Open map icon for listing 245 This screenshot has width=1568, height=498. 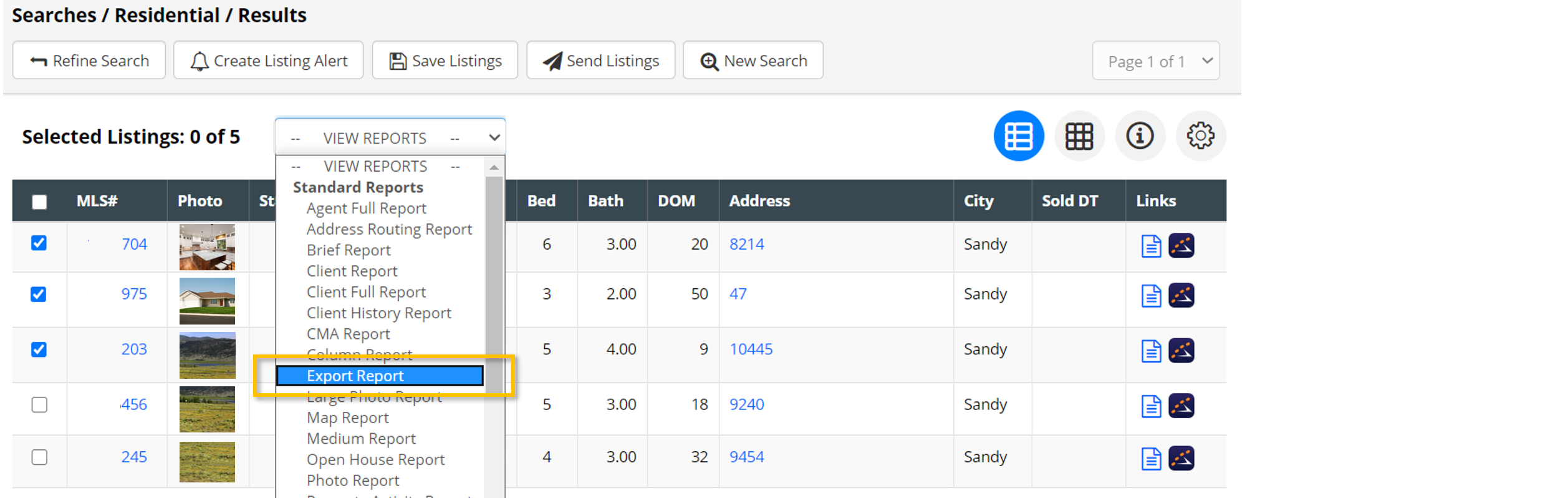pyautogui.click(x=1181, y=458)
